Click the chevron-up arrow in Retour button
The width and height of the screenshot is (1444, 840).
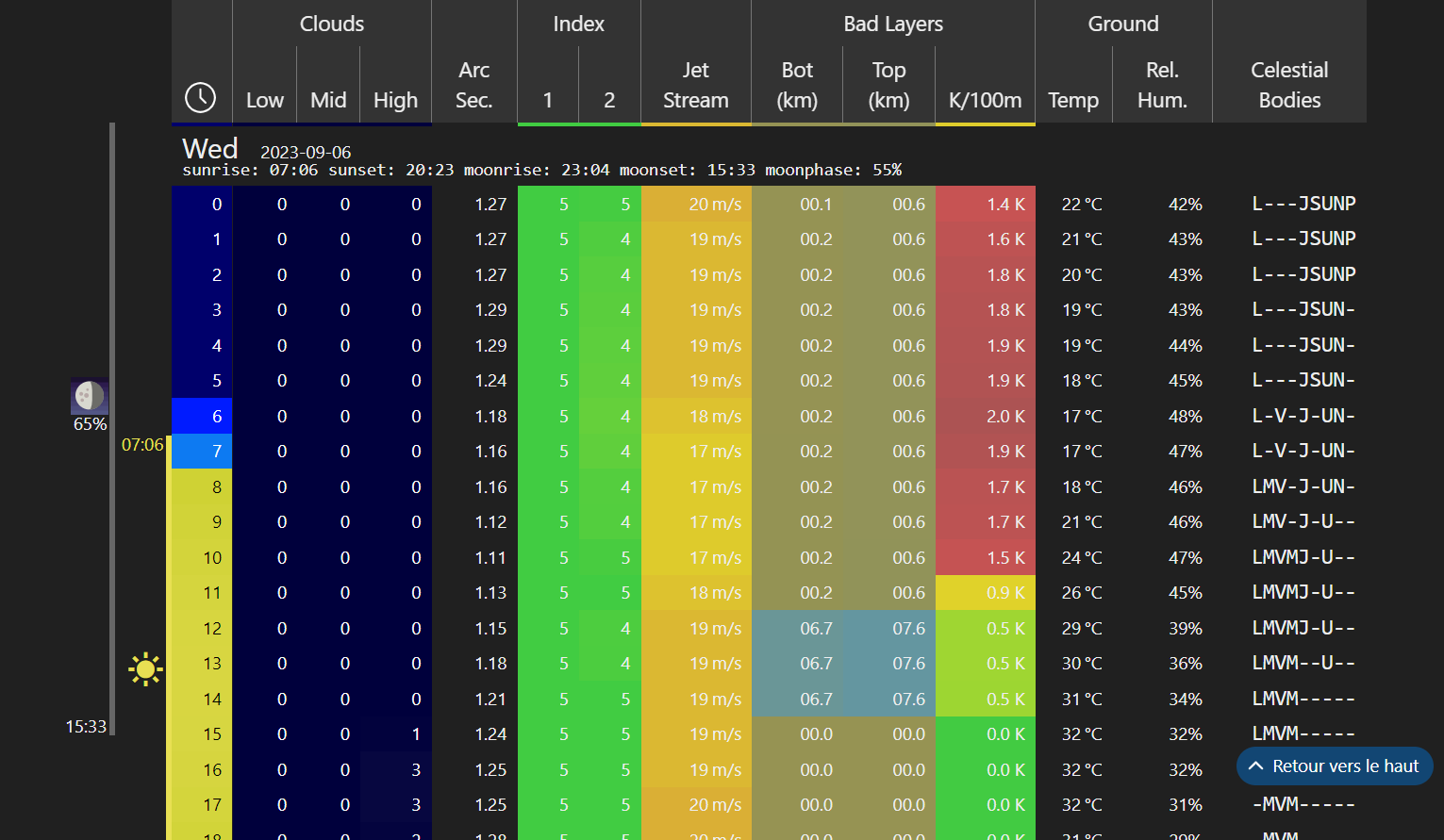[x=1256, y=766]
